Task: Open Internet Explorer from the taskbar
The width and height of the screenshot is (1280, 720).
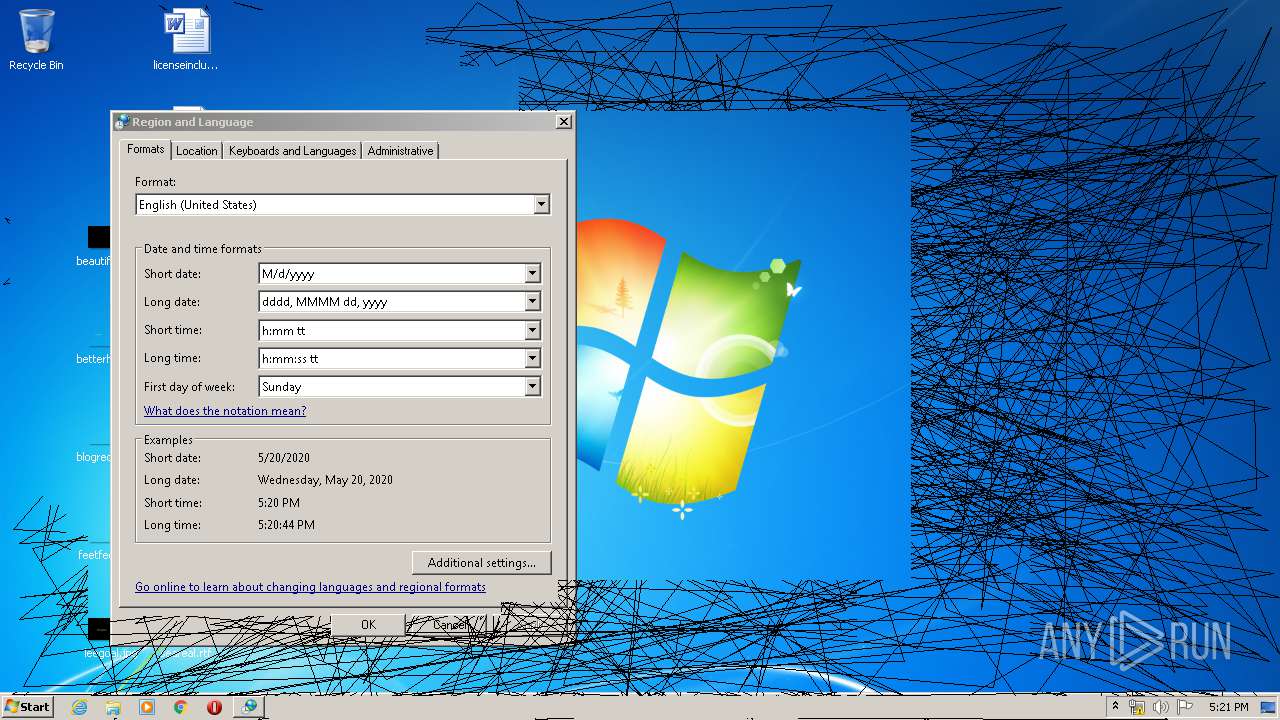Action: coord(79,707)
